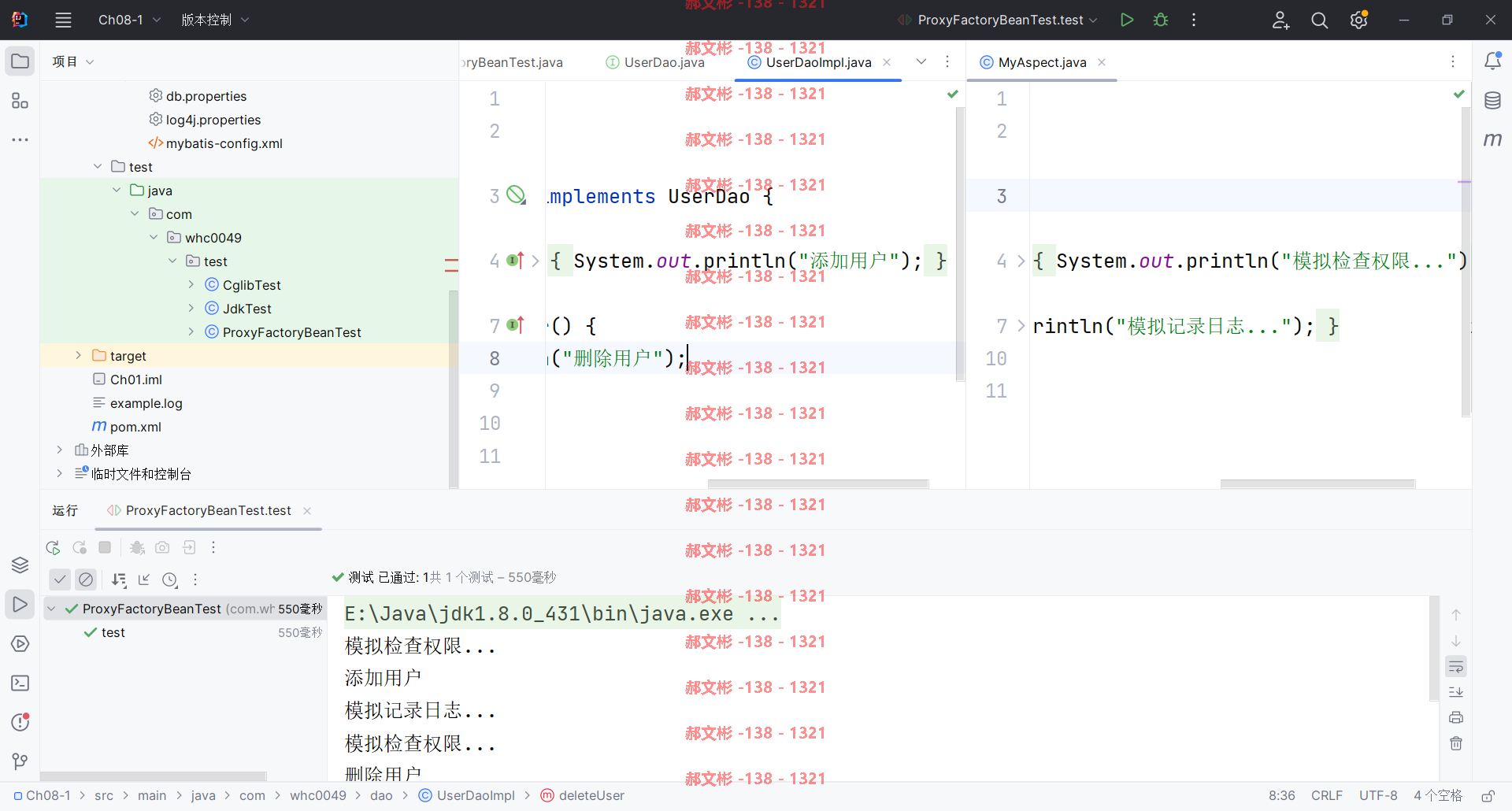Click horizontal scrollbar of UserDaoImpl editor
Screen dimensions: 1512x811
(x=818, y=483)
